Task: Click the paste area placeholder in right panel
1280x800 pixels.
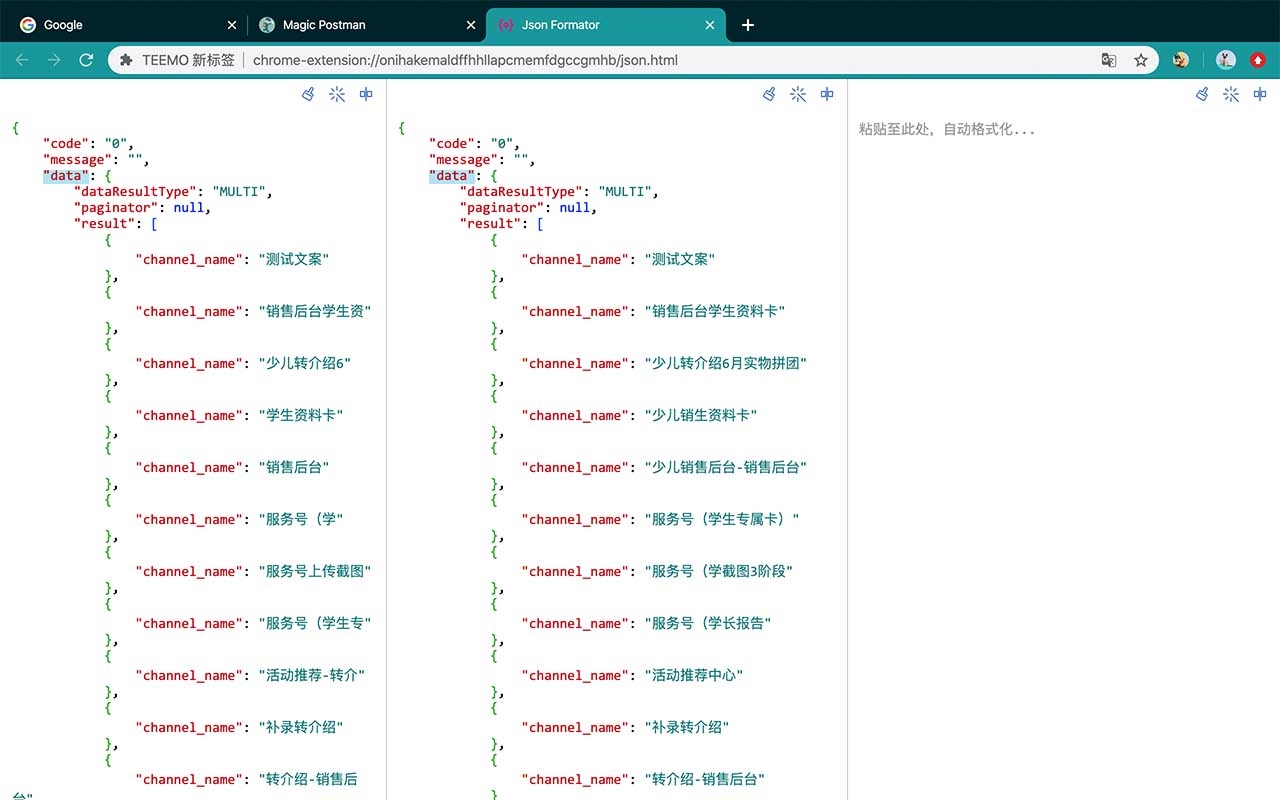Action: 947,129
